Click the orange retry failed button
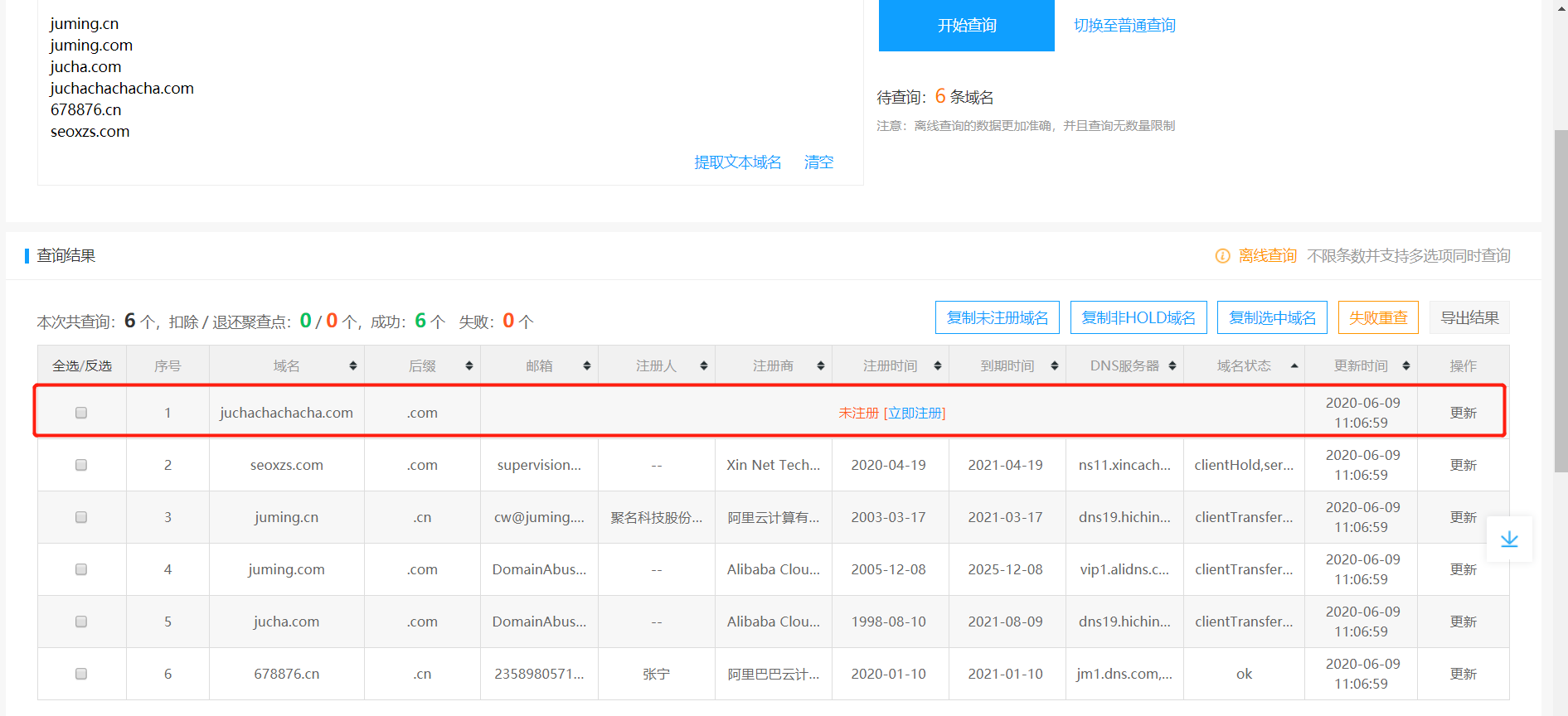 point(1378,318)
